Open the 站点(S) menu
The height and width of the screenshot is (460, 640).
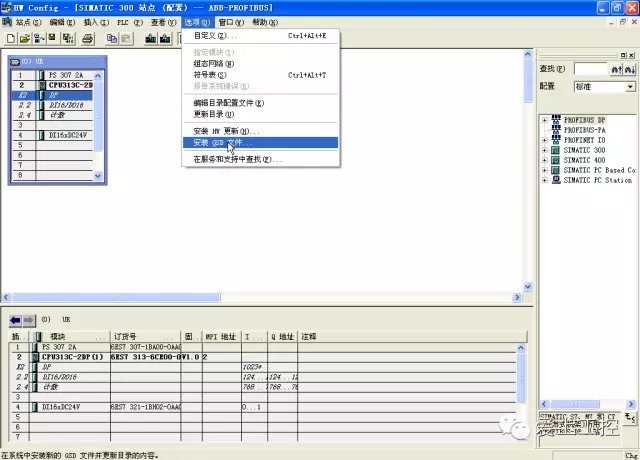click(x=28, y=22)
